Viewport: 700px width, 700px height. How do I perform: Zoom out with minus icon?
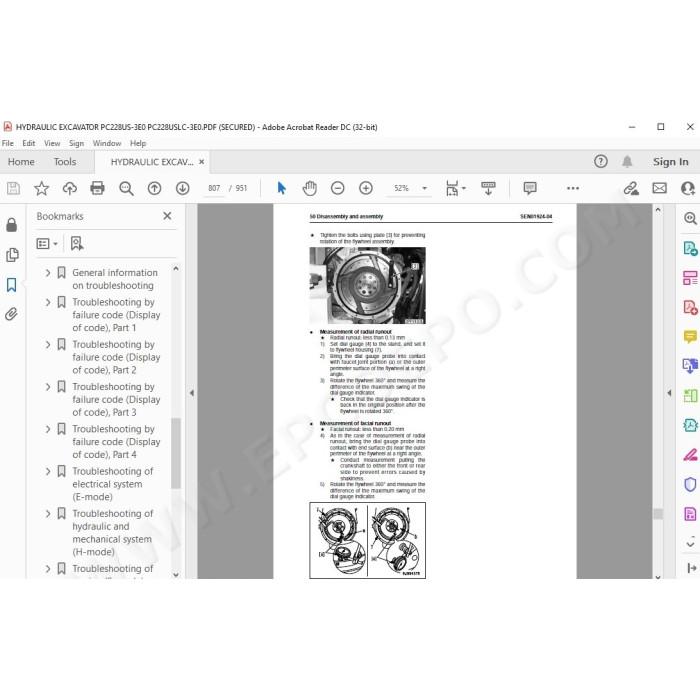(x=338, y=188)
